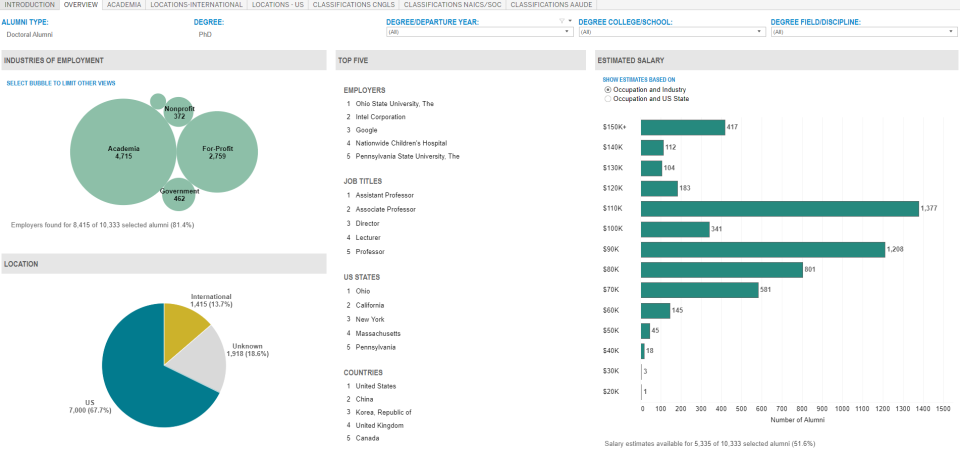This screenshot has height=450, width=960.
Task: Click the filter funnel icon beside Degree/Departure Year
Action: point(561,21)
